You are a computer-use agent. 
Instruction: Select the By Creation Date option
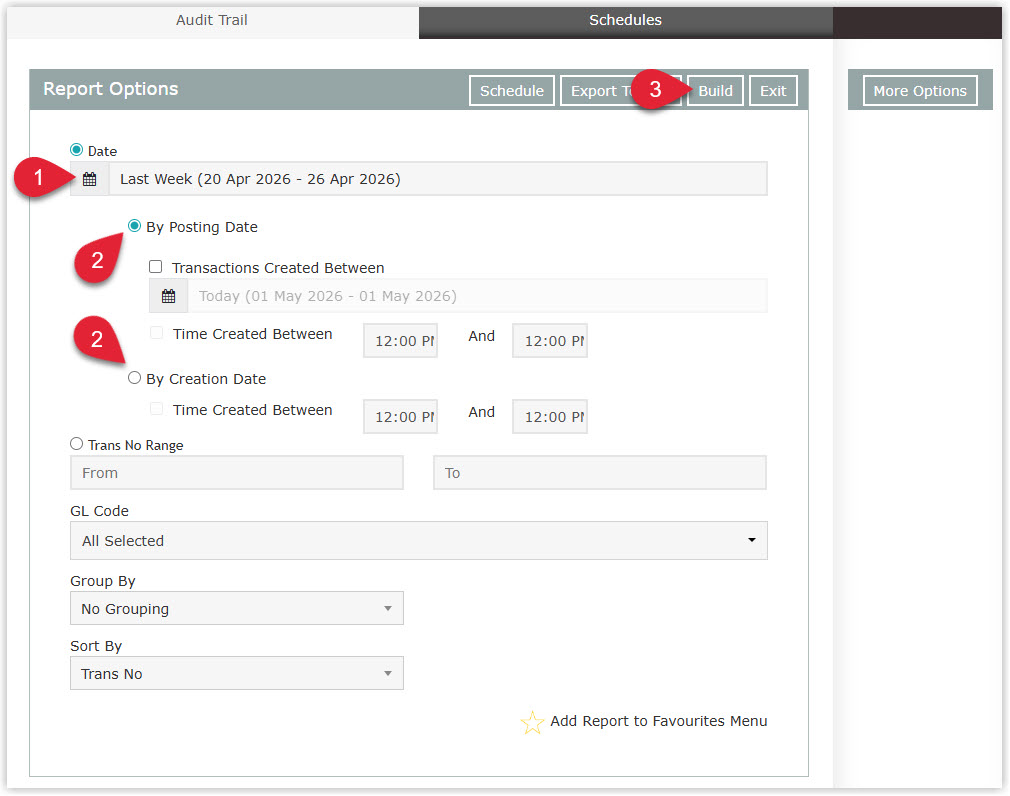[134, 378]
